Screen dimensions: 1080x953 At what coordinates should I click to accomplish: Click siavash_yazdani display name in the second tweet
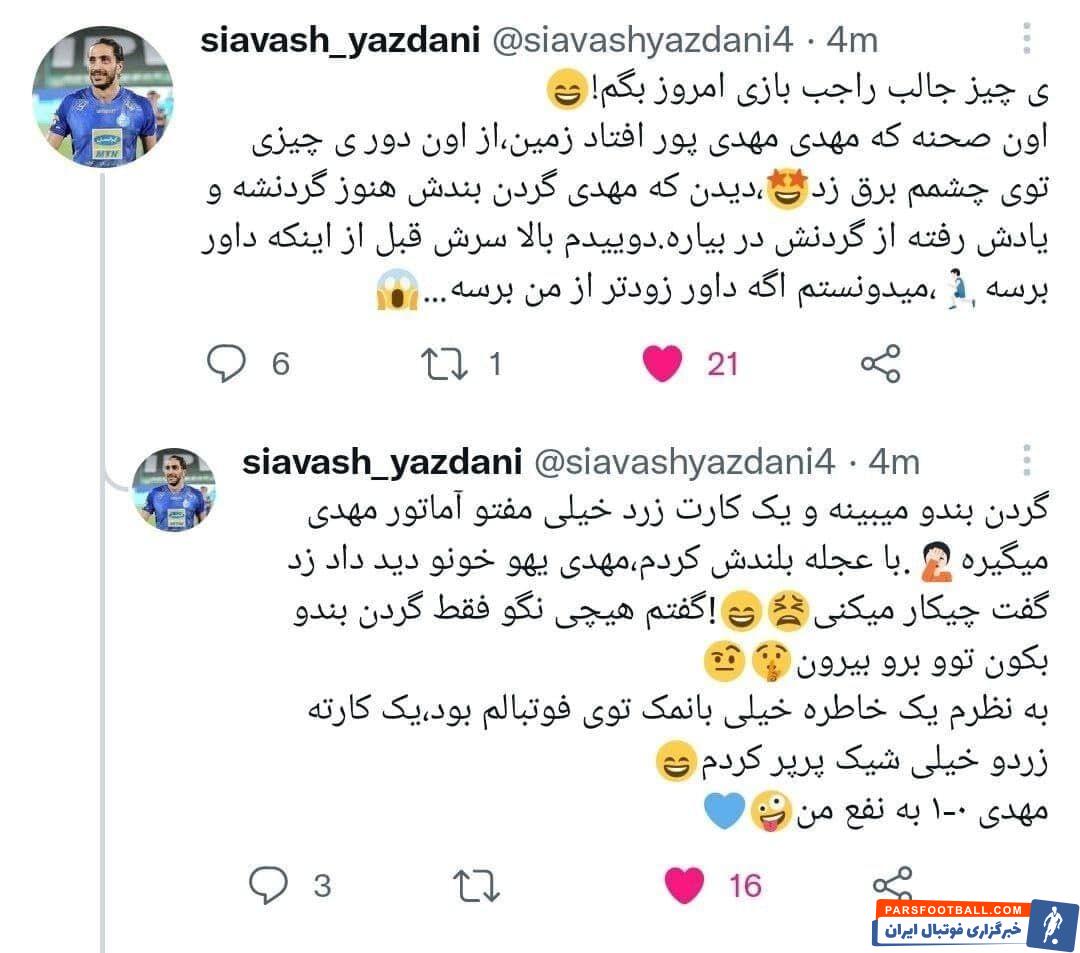point(382,461)
